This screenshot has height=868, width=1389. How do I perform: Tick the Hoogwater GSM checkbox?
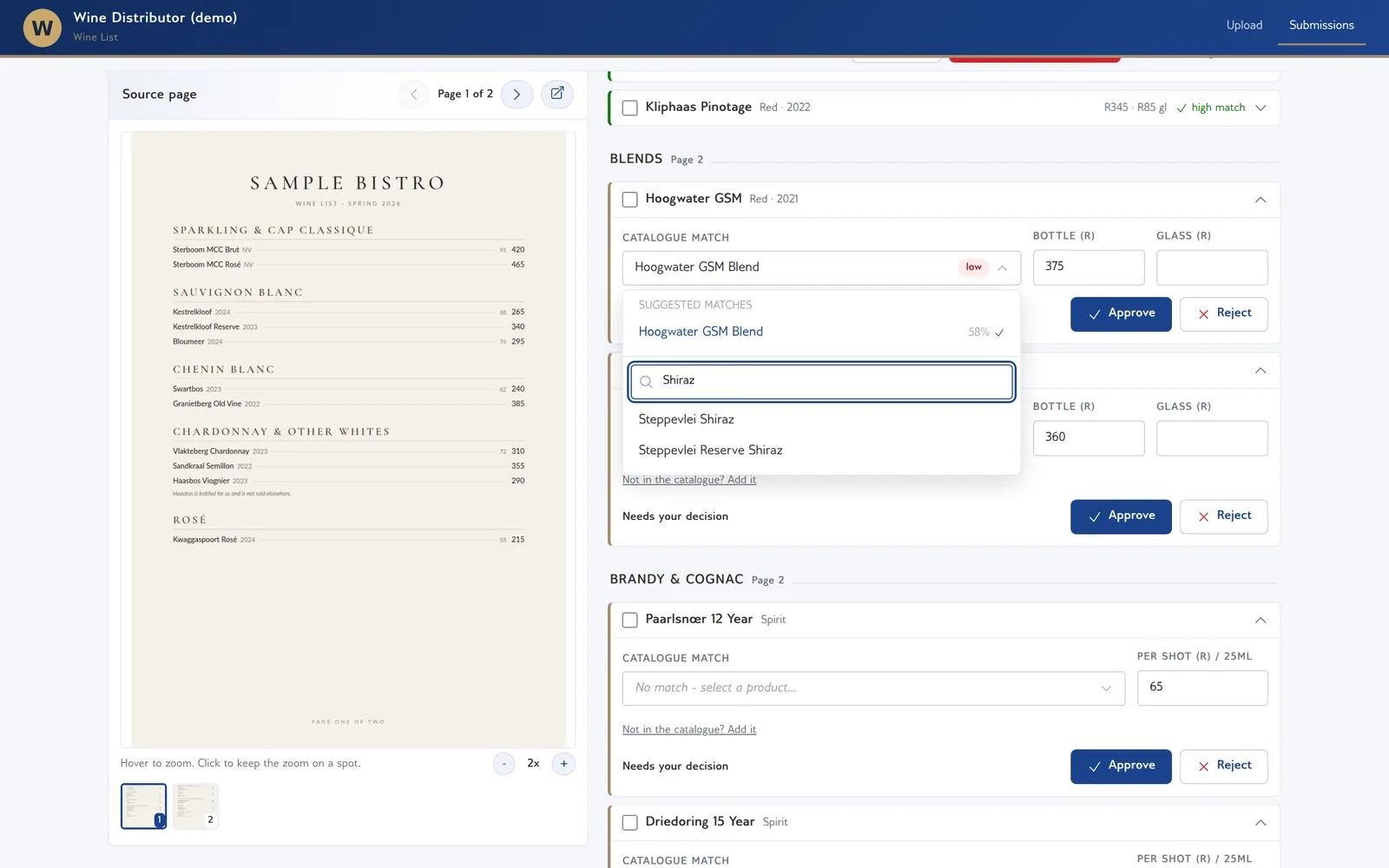pyautogui.click(x=630, y=200)
